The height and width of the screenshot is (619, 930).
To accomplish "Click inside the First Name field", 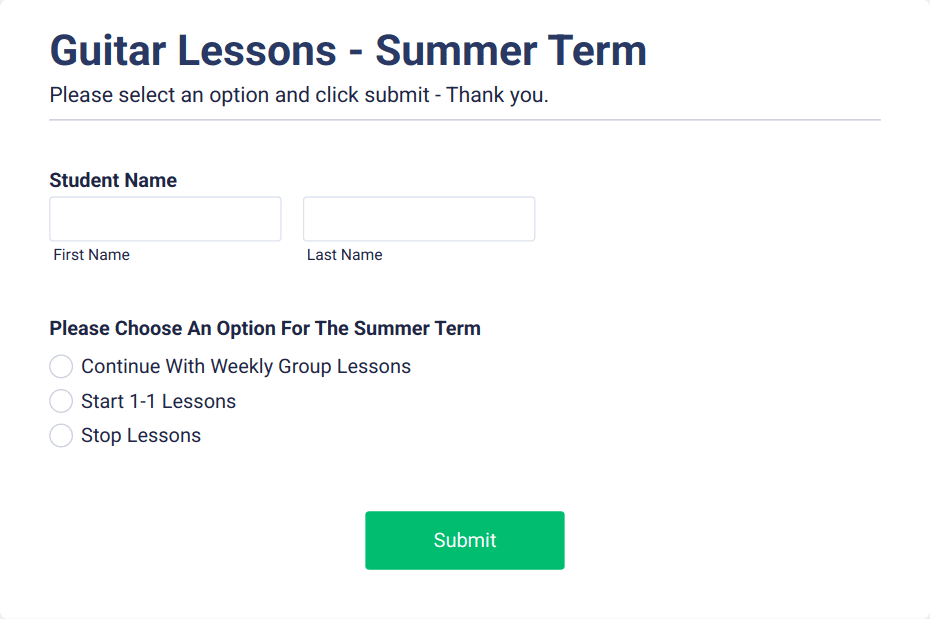I will (165, 218).
